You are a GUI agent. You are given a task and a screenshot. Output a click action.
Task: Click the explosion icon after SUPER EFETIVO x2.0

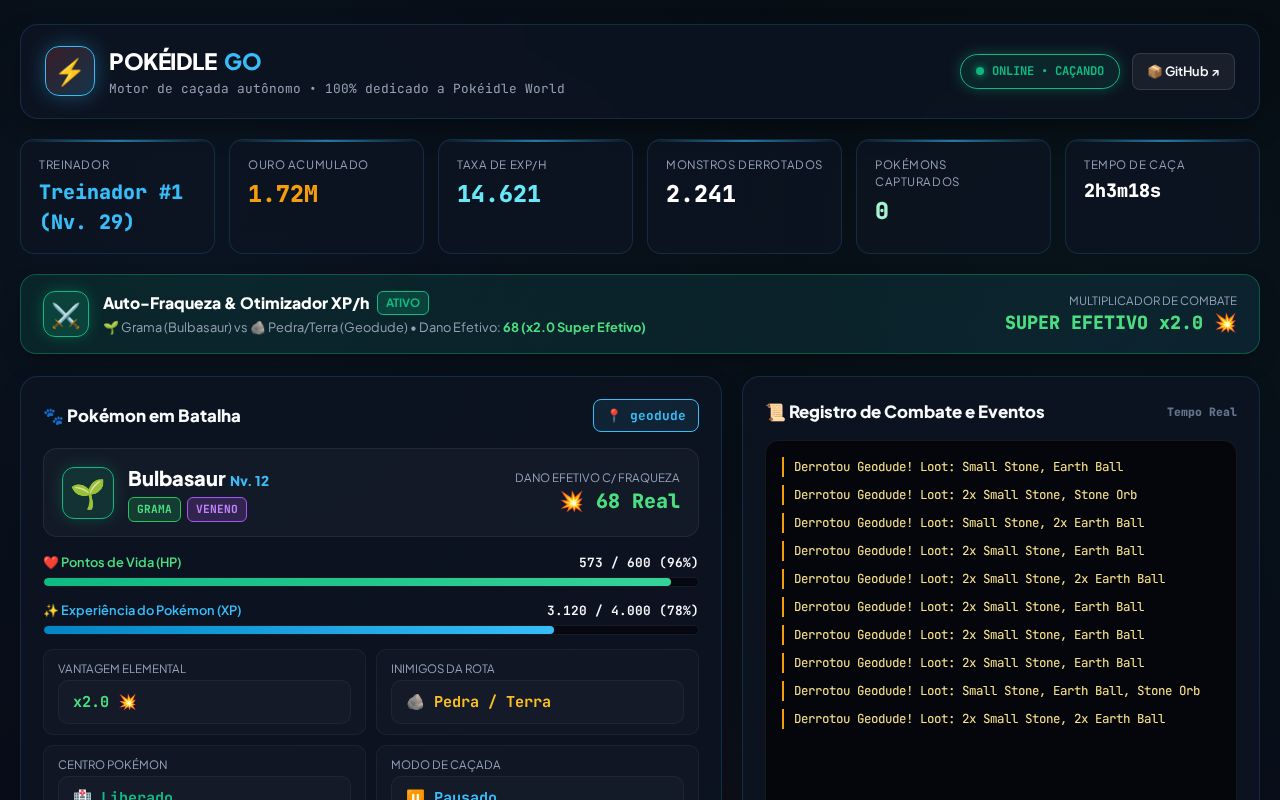[x=1225, y=323]
